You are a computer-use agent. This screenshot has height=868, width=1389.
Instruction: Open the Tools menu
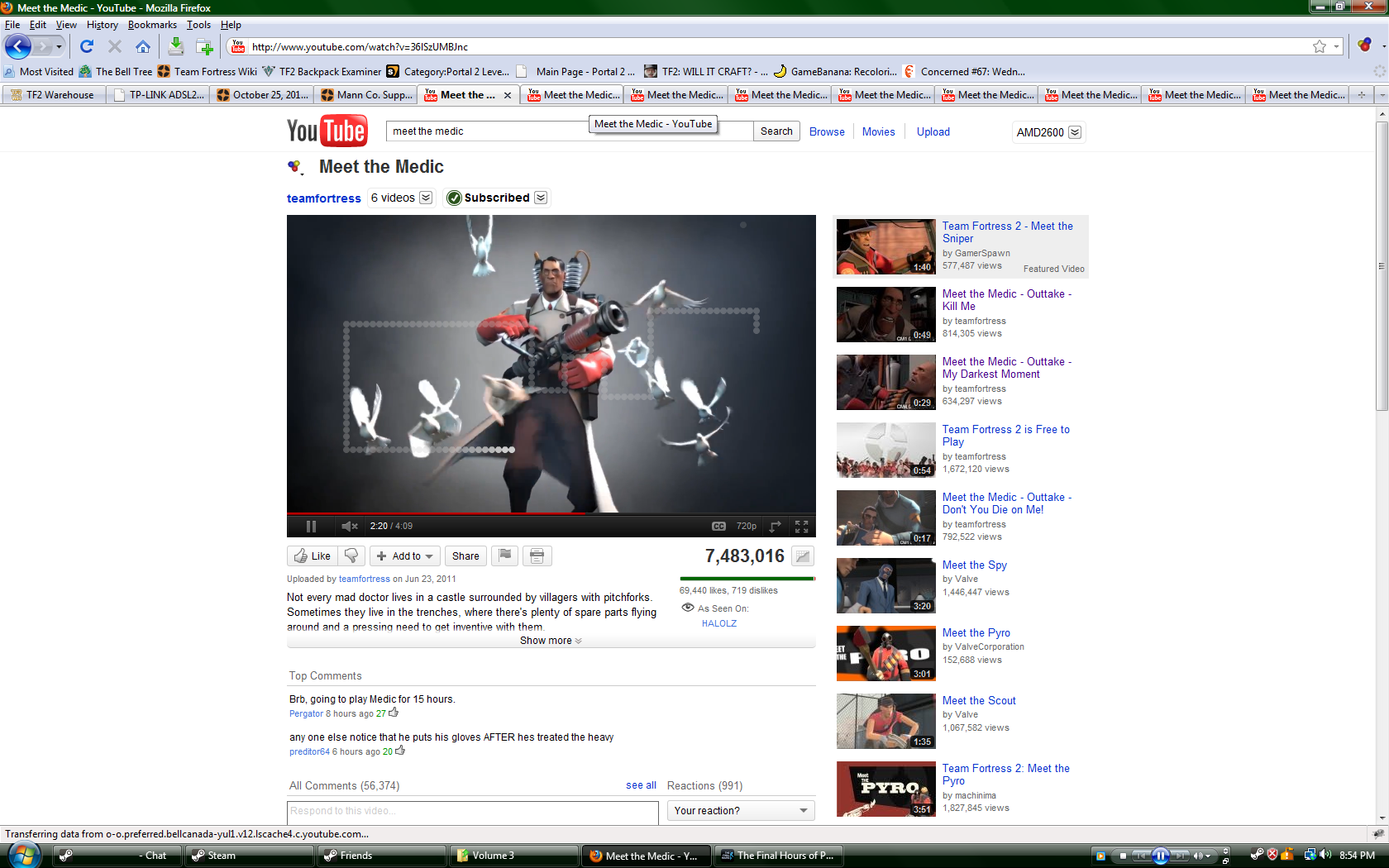198,25
